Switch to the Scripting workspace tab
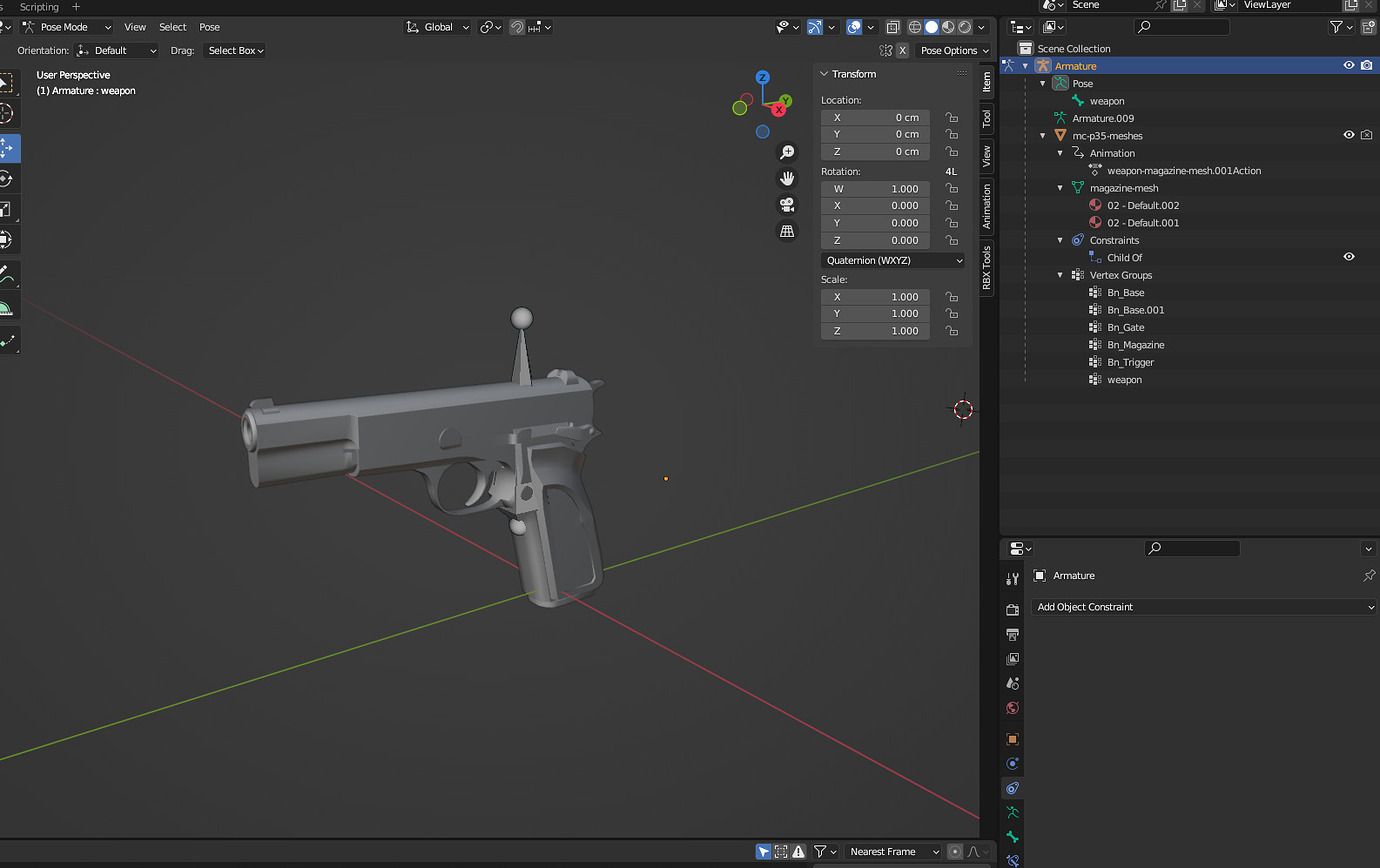Viewport: 1380px width, 868px height. tap(40, 7)
